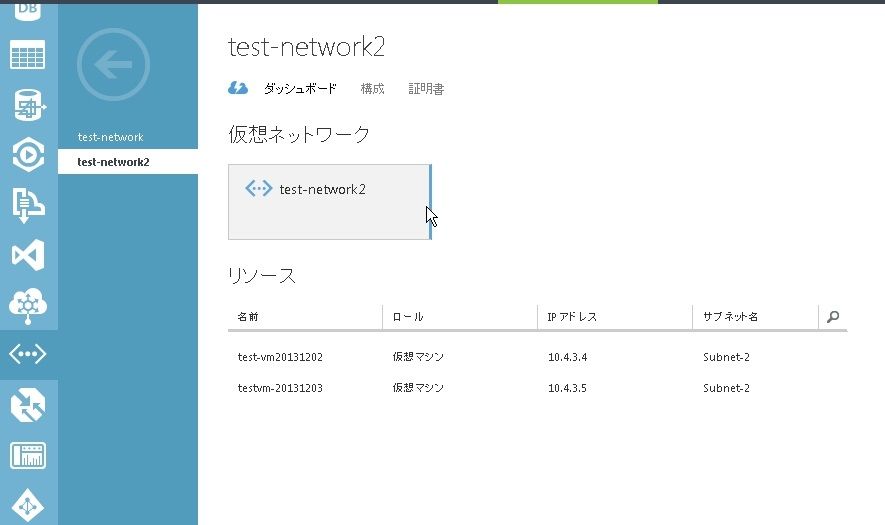Screen dimensions: 885x525
Task: Click 仮想マシン role of test-vm20131202
Action: coord(418,357)
